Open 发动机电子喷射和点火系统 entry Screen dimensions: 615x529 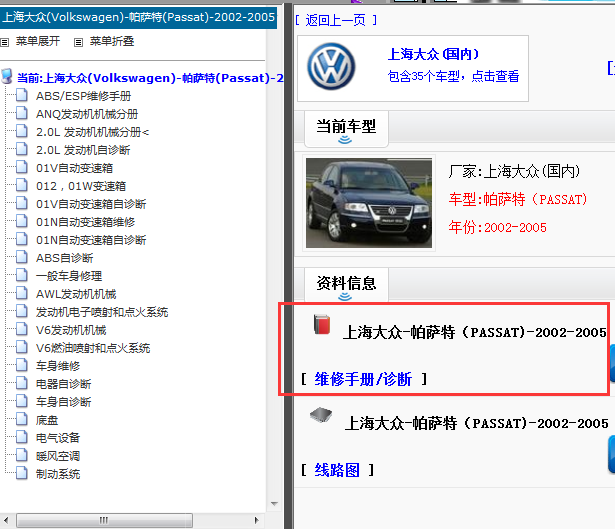click(x=102, y=312)
